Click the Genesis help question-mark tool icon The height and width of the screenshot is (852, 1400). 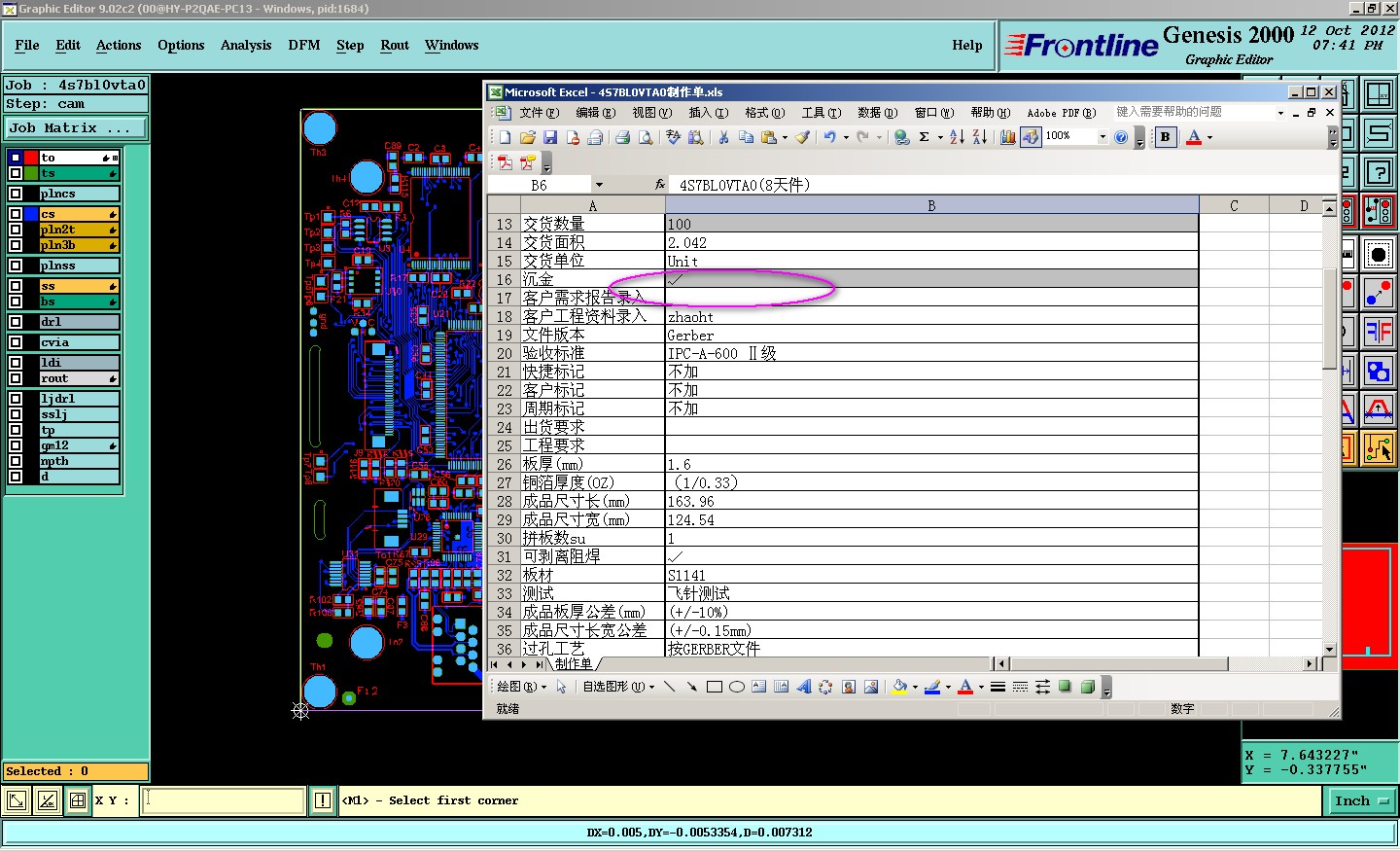point(1379,172)
